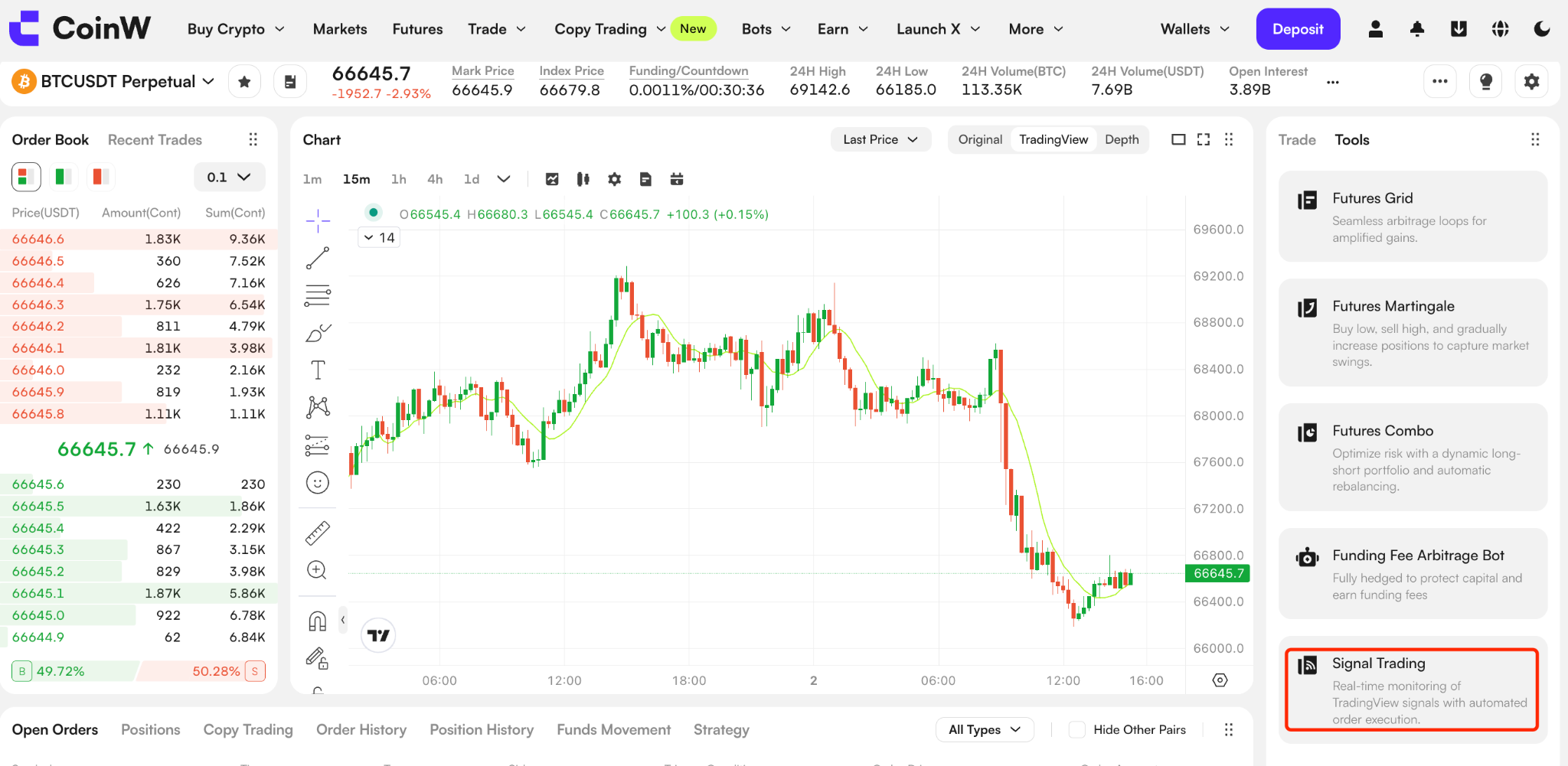
Task: Toggle chart fullscreen mode
Action: pos(1204,139)
